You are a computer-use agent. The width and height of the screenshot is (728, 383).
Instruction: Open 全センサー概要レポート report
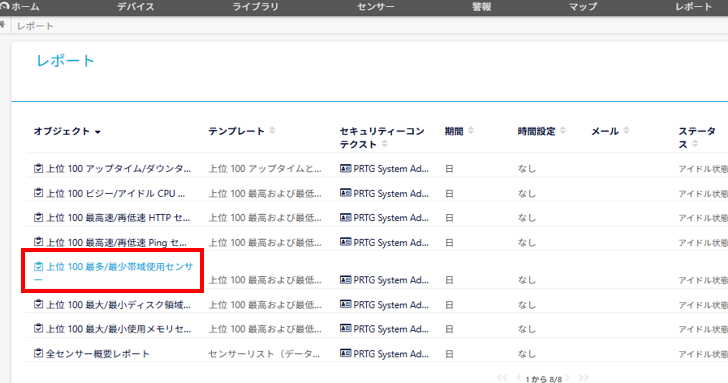(x=98, y=354)
